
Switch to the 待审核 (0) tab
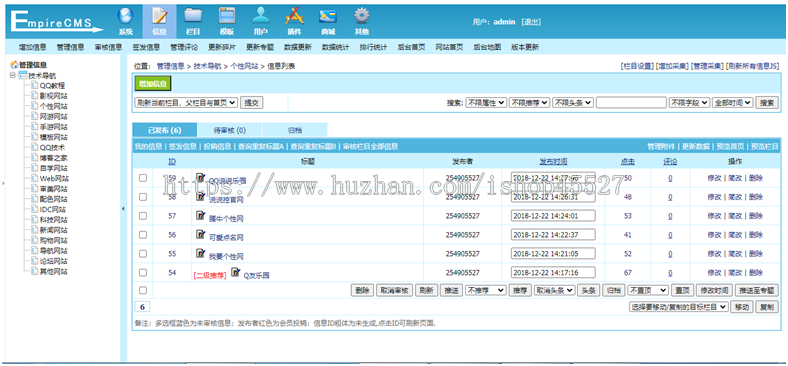coord(230,130)
